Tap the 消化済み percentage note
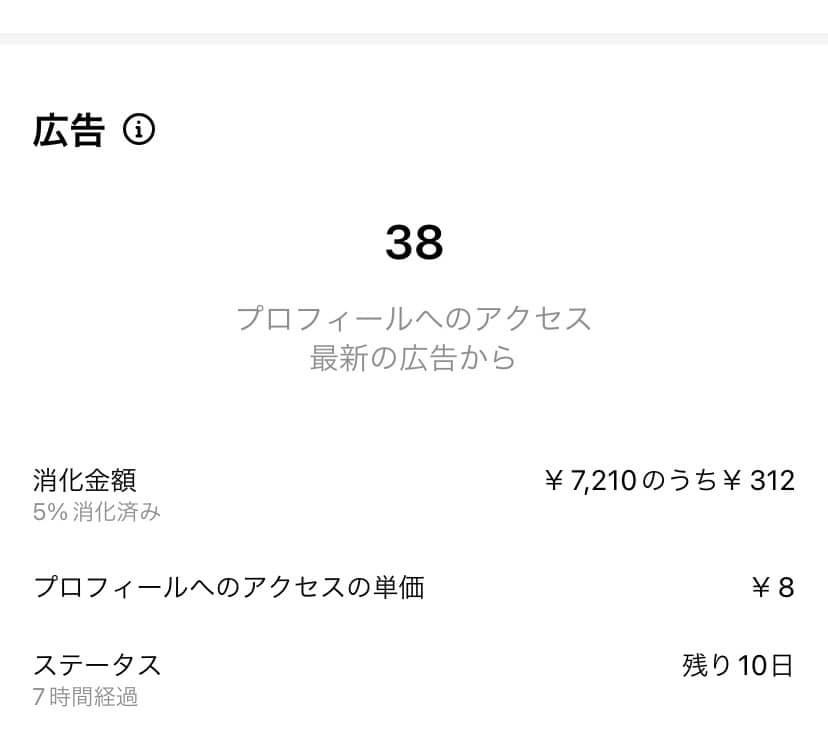 click(116, 512)
